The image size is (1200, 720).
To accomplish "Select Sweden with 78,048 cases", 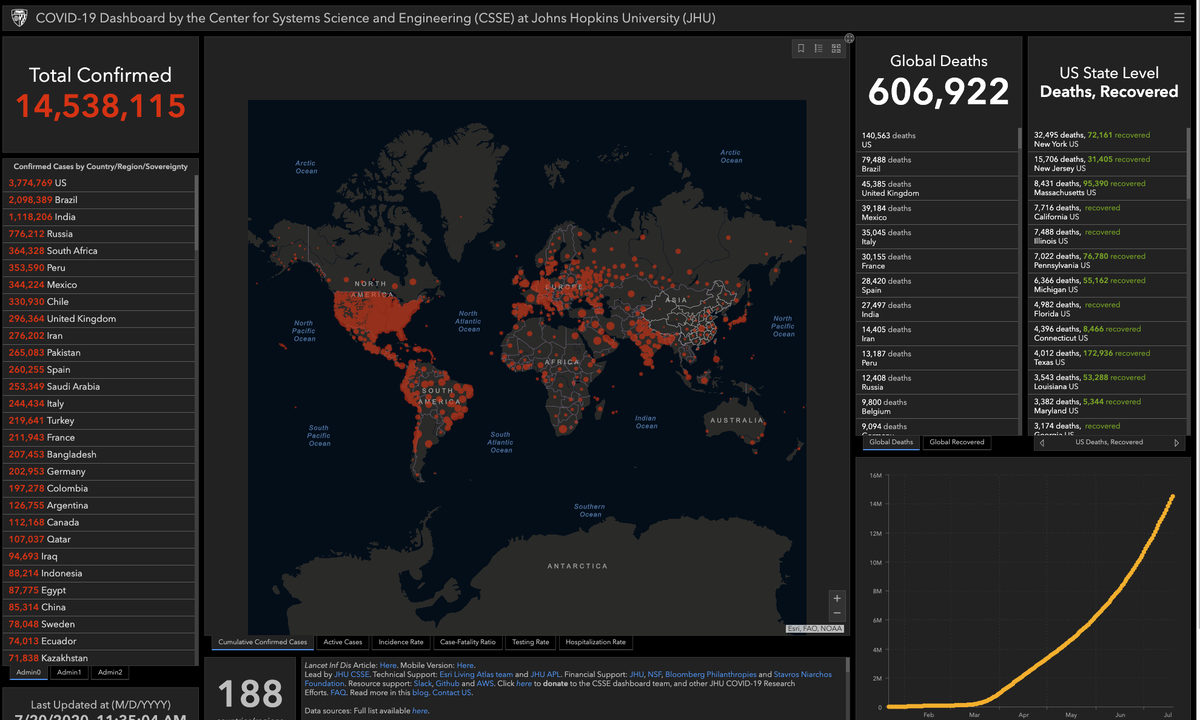I will 99,624.
